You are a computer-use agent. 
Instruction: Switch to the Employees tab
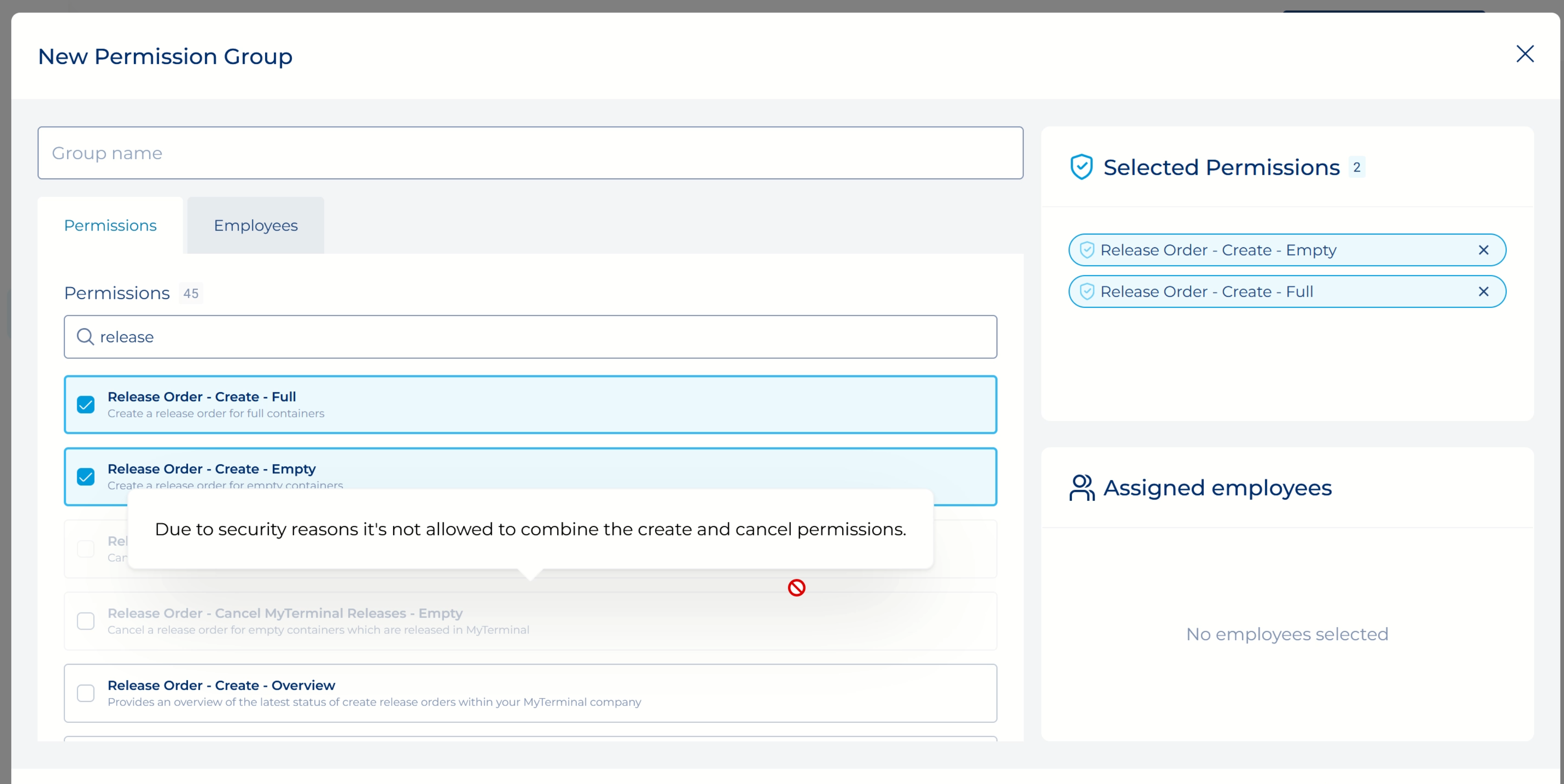tap(256, 226)
